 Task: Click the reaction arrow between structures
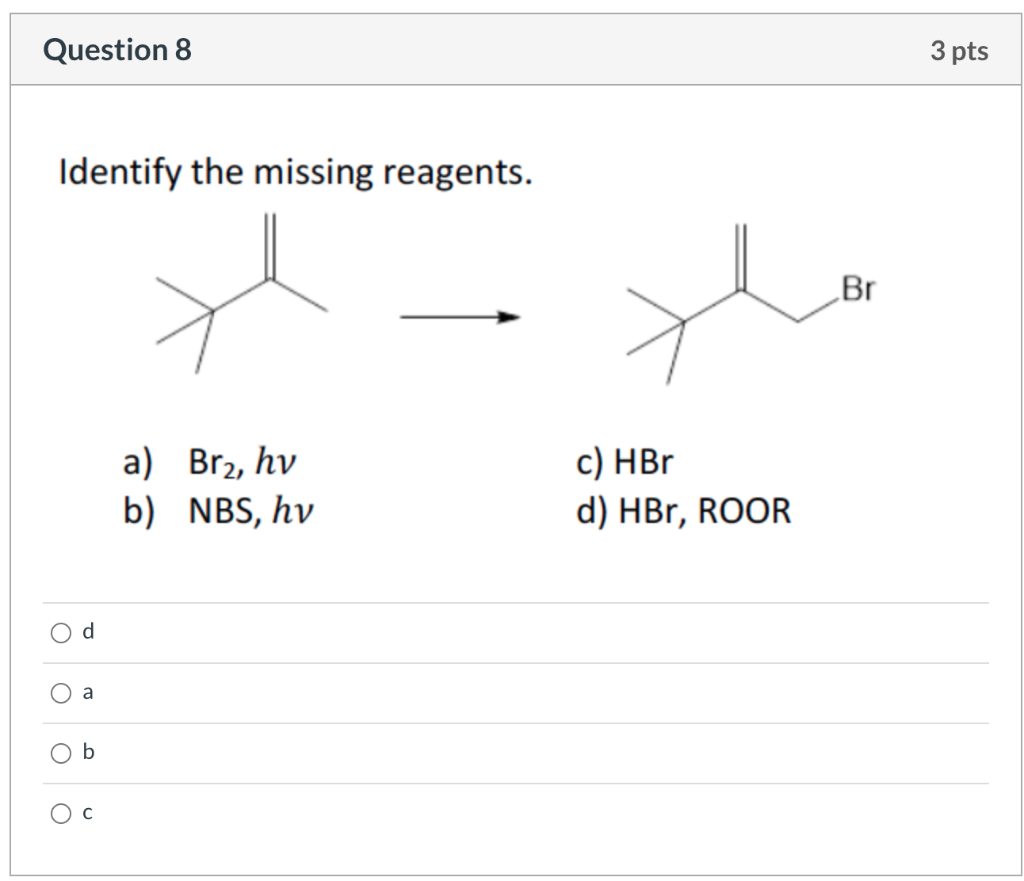pyautogui.click(x=458, y=317)
